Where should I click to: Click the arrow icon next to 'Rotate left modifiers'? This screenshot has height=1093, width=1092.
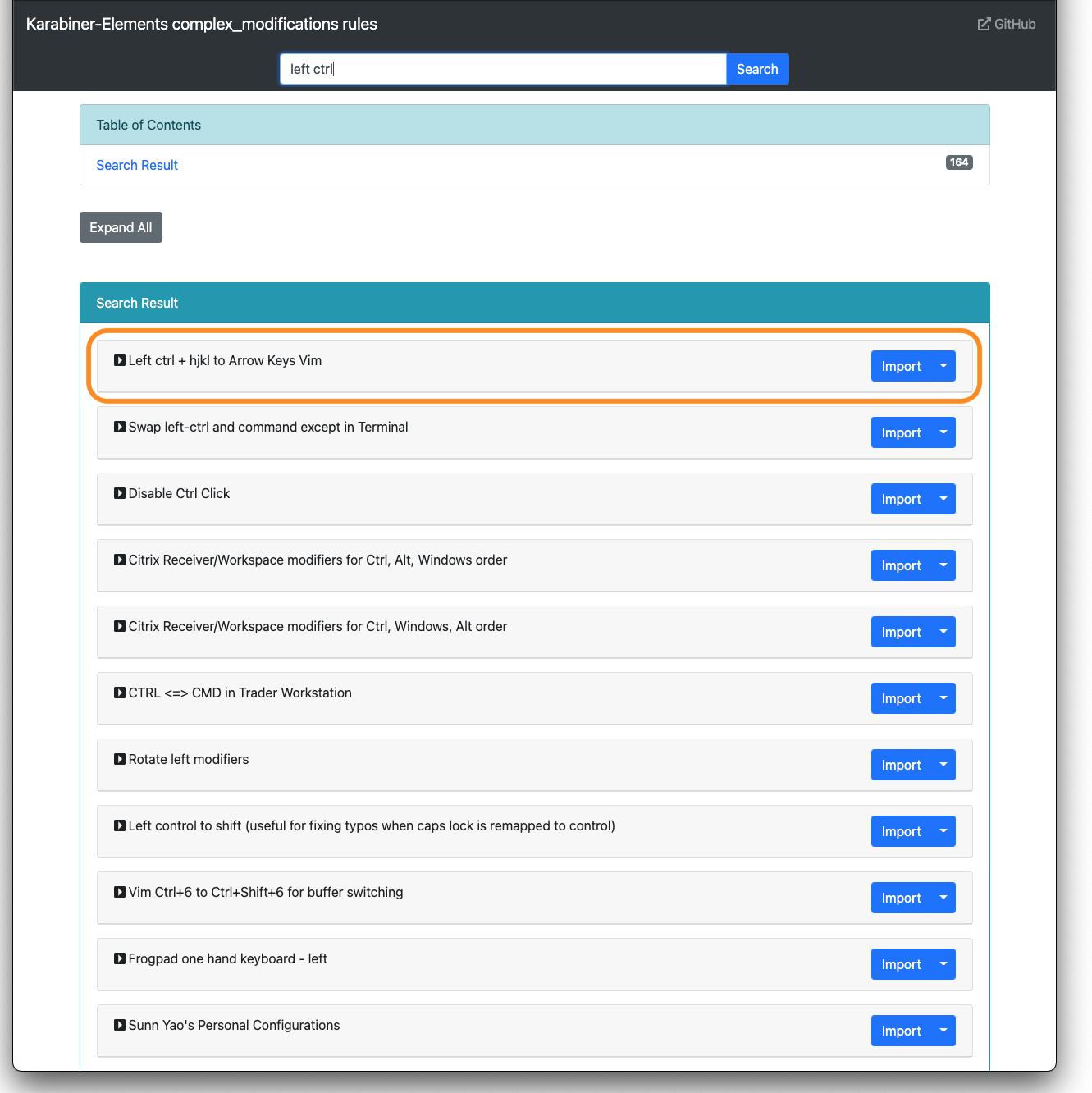click(x=120, y=760)
